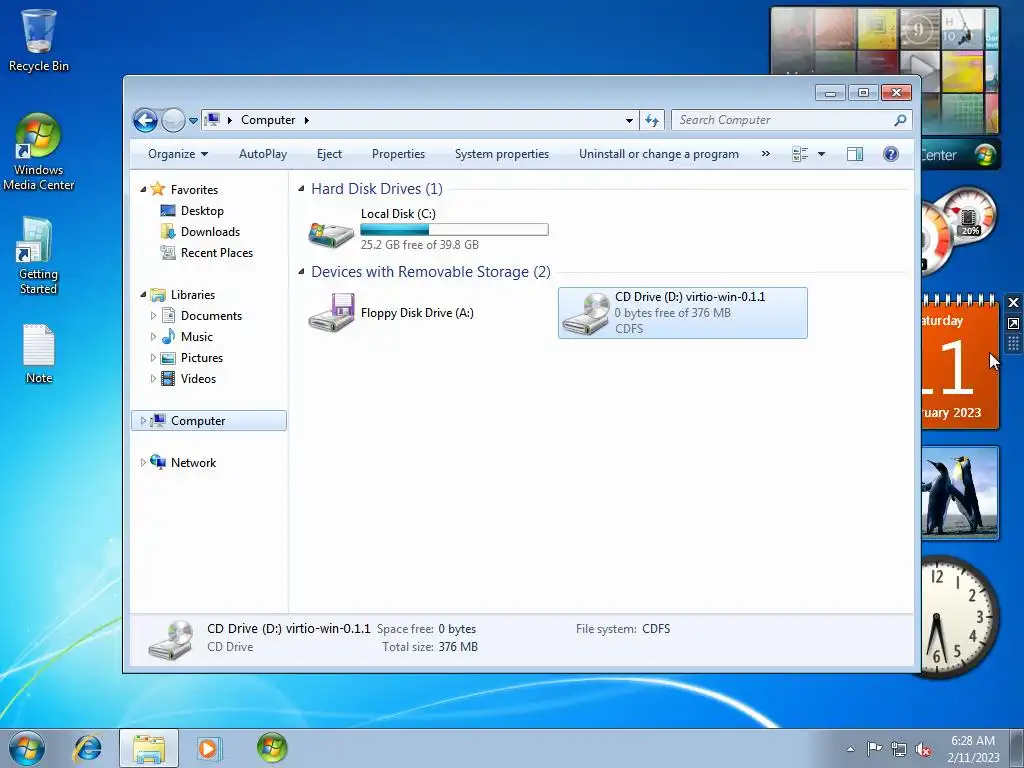The width and height of the screenshot is (1024, 768).
Task: Click the Local Disk (C:) usage bar
Action: click(x=455, y=229)
